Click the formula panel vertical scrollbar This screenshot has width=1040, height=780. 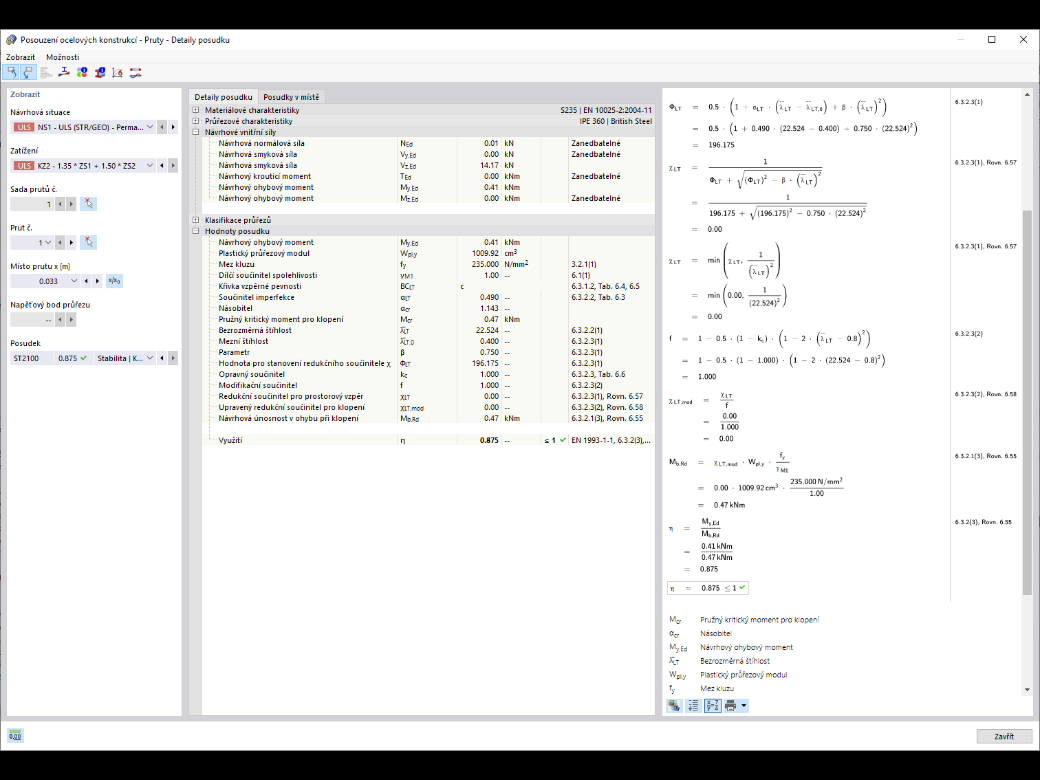(1027, 402)
